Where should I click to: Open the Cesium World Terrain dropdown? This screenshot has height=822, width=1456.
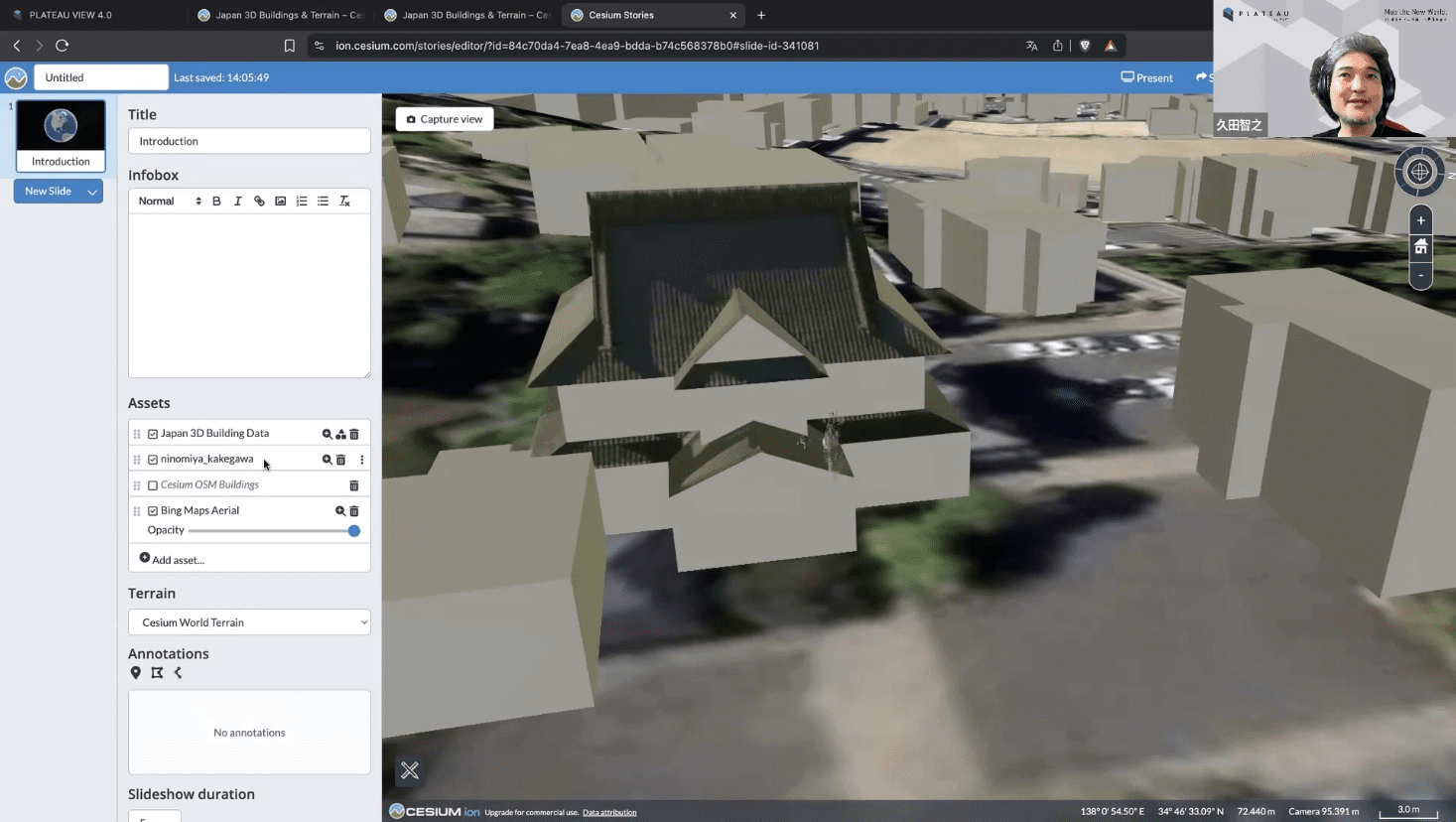[x=249, y=622]
